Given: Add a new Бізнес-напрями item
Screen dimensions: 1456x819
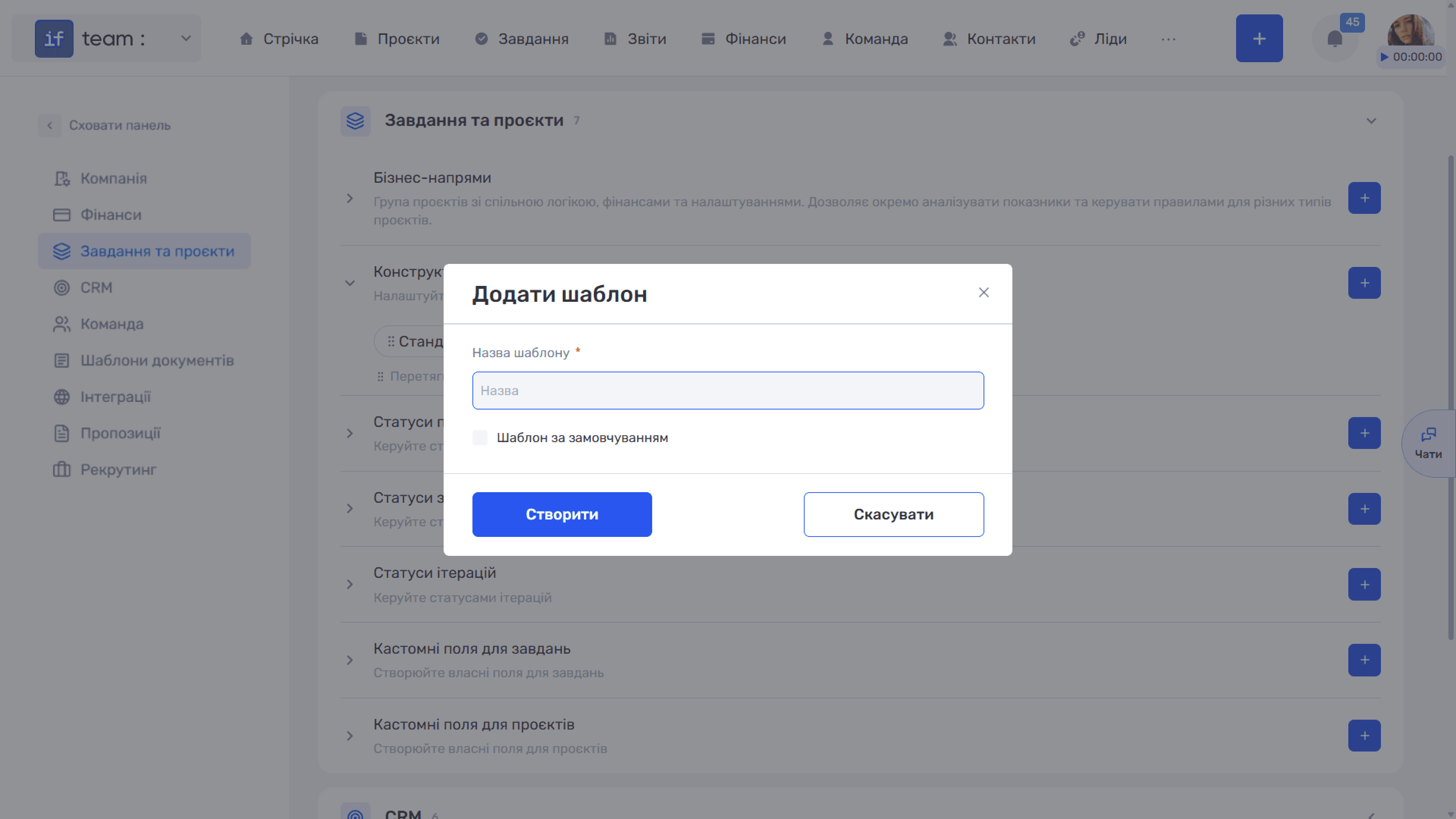Looking at the screenshot, I should (1364, 198).
